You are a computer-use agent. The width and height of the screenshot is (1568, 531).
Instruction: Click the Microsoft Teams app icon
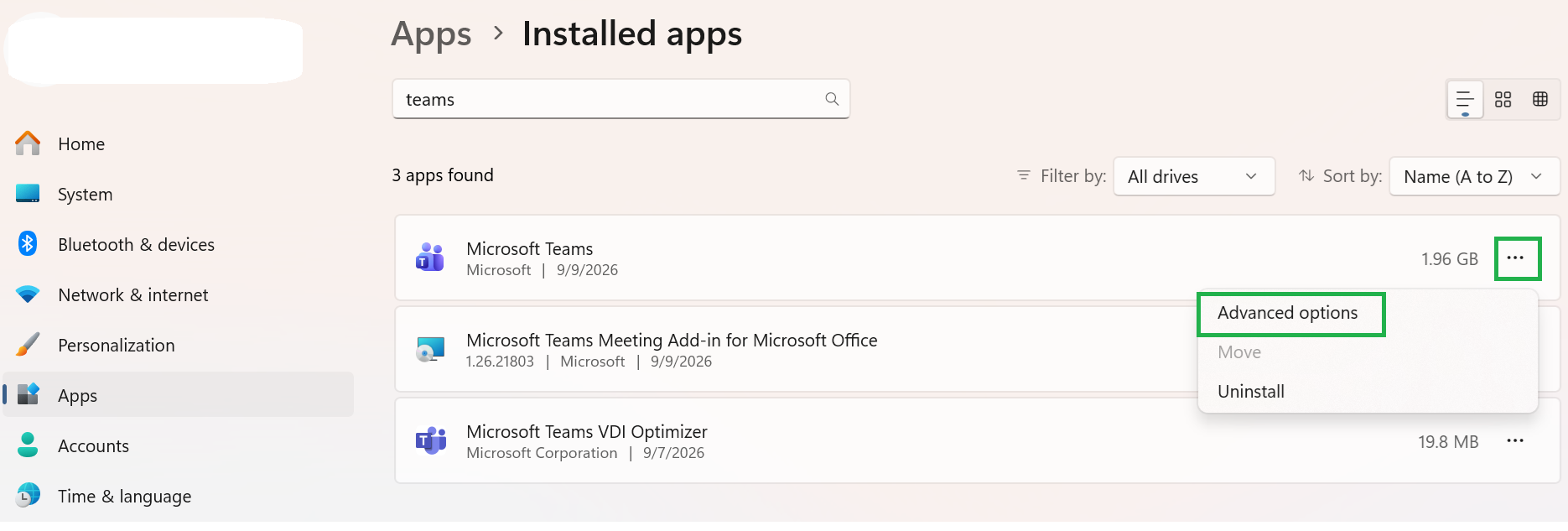pos(430,258)
